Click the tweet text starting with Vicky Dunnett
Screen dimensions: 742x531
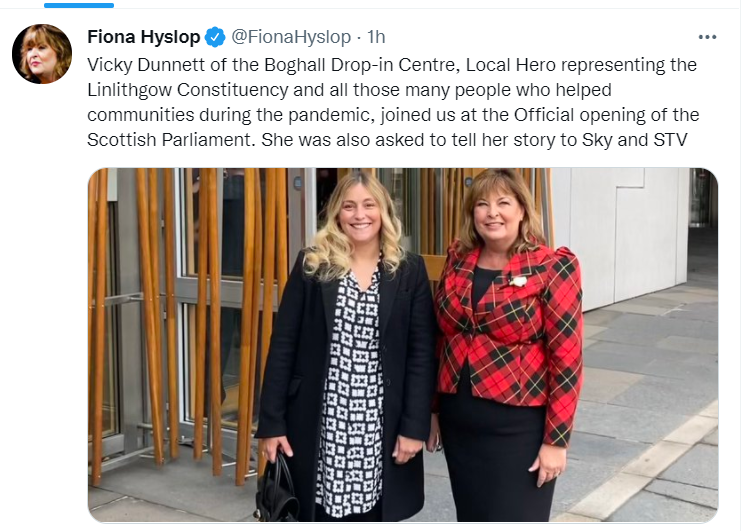point(393,102)
